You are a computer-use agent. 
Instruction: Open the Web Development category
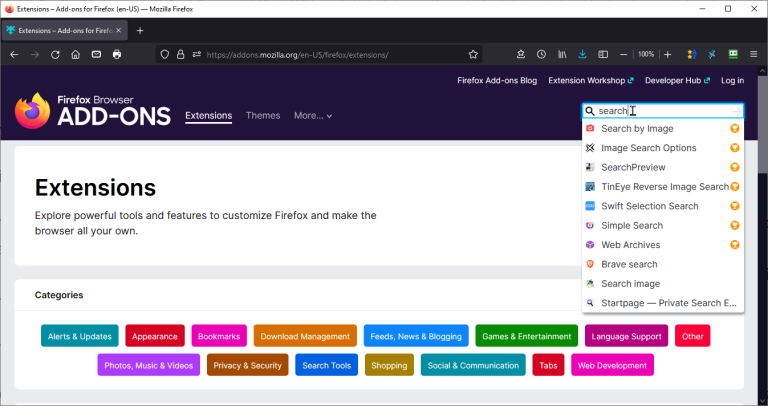[x=612, y=365]
